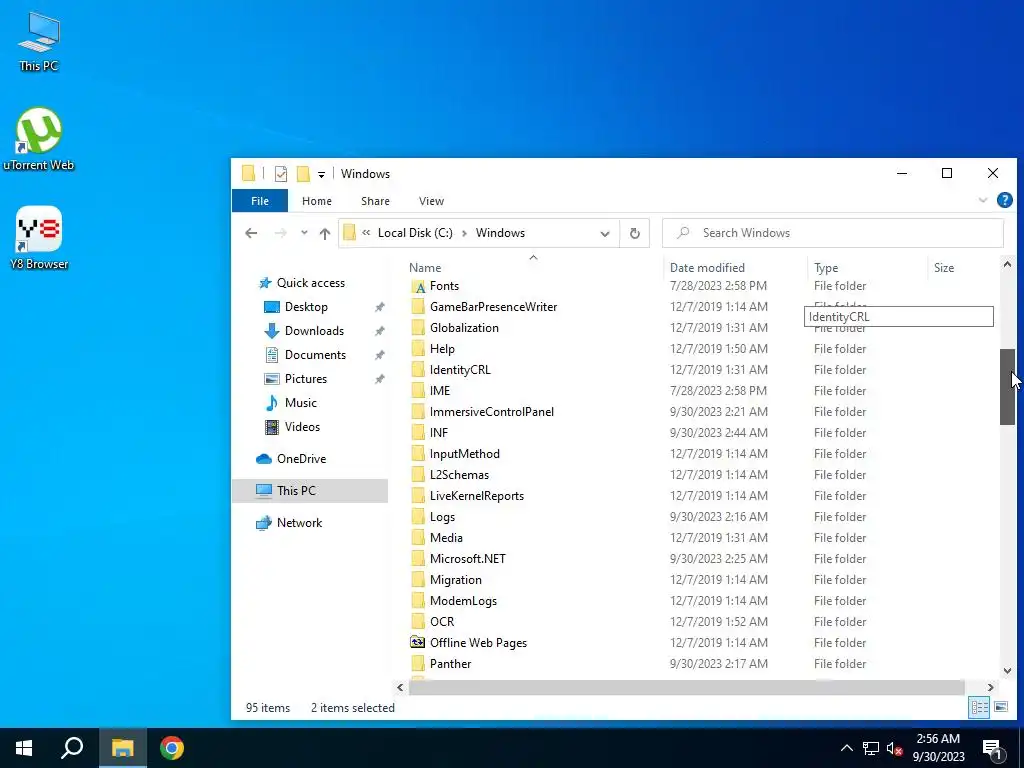Open Explorer Help icon
Image resolution: width=1024 pixels, height=768 pixels.
tap(1004, 200)
